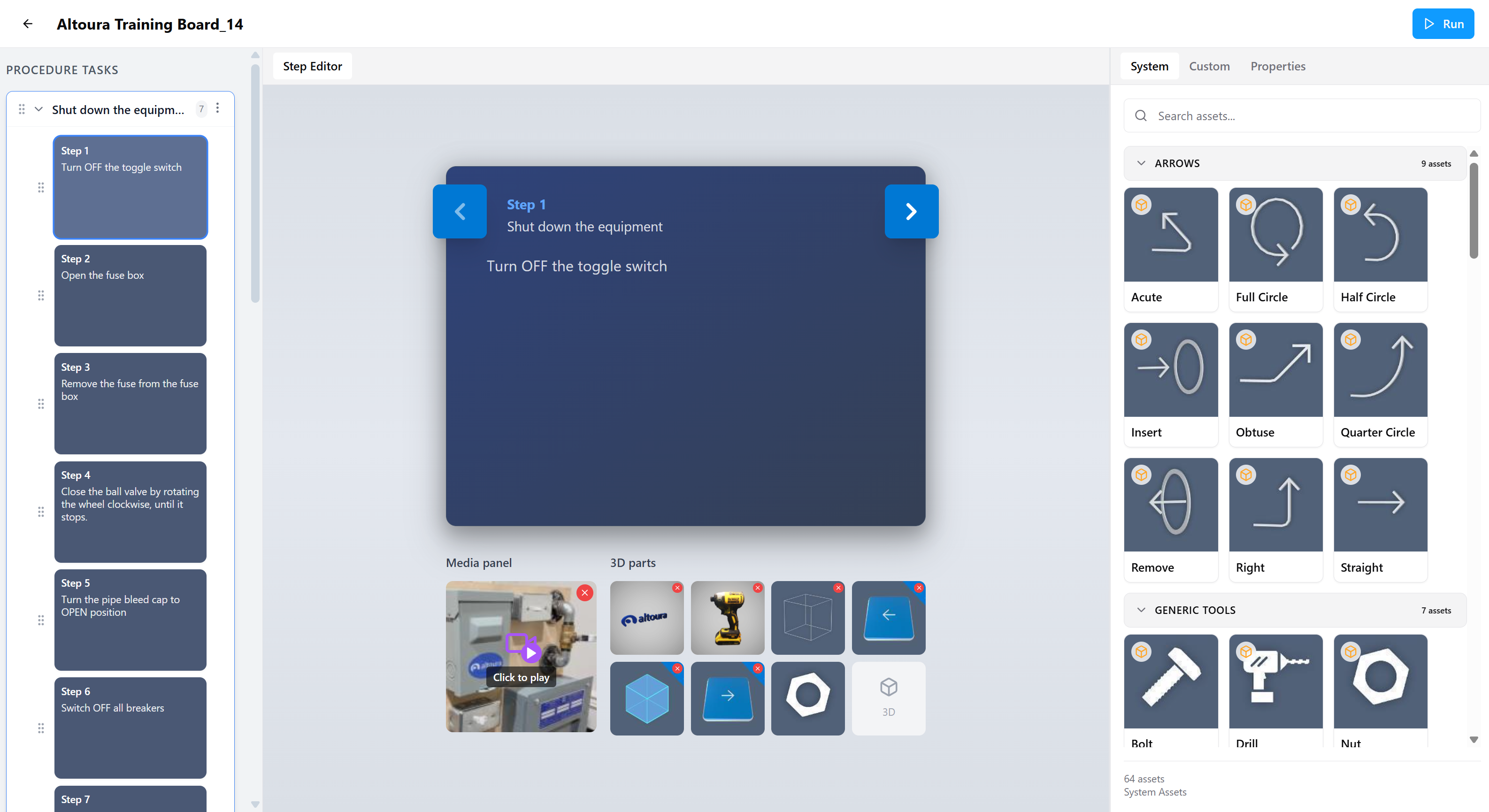Select the Insert arrow asset
Image resolution: width=1489 pixels, height=812 pixels.
(x=1171, y=384)
